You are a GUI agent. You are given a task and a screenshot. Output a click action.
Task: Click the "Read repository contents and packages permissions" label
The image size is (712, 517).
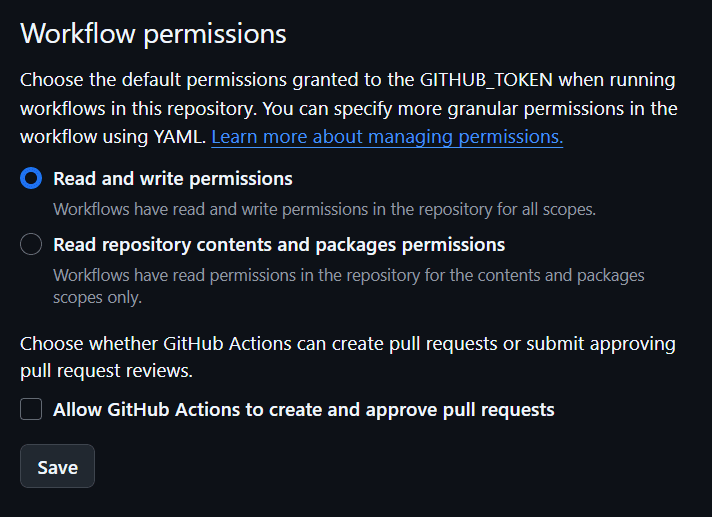[278, 244]
